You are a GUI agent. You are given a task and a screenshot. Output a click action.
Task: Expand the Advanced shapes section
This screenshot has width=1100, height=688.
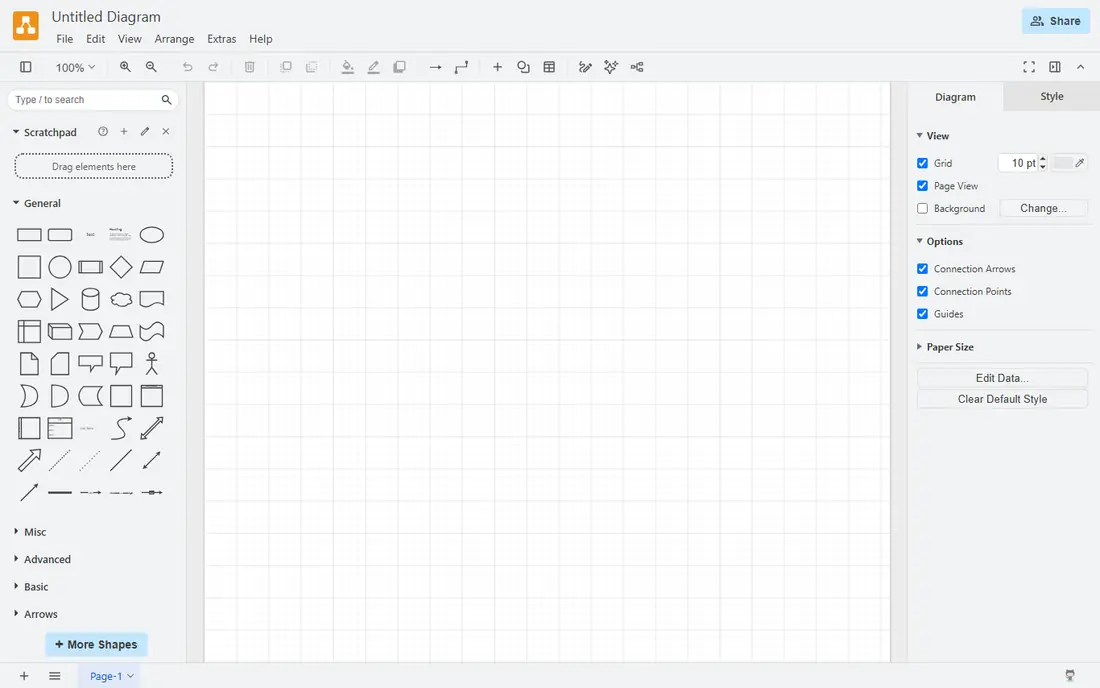click(x=42, y=560)
